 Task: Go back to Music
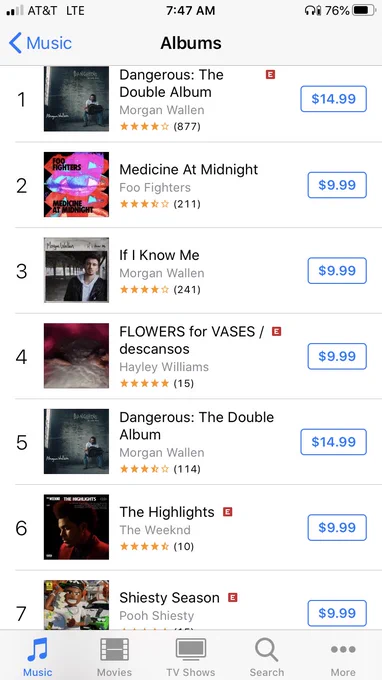[40, 43]
